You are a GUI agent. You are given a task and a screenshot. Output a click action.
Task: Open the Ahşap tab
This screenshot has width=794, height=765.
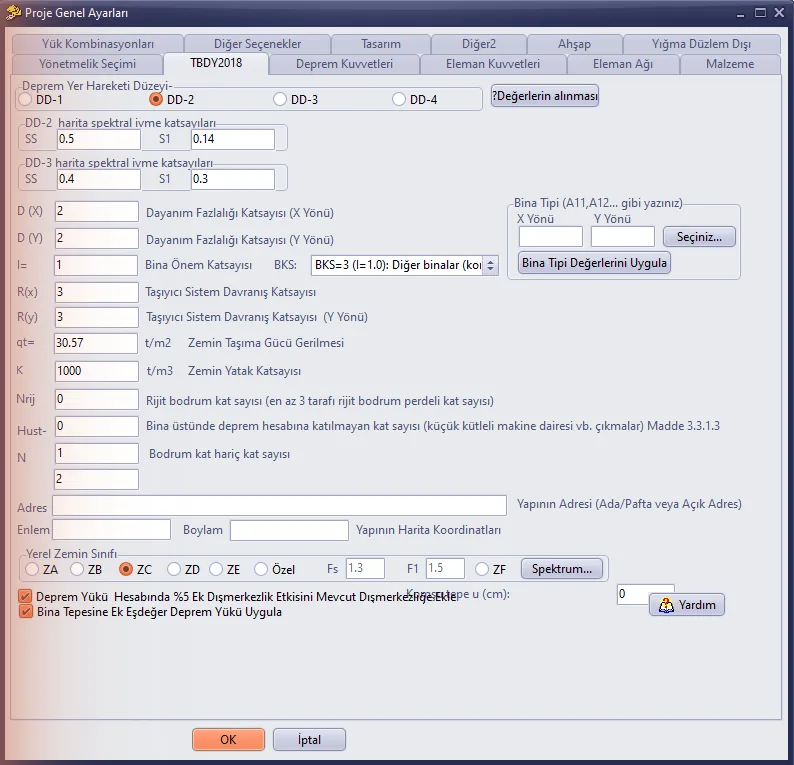(x=574, y=44)
